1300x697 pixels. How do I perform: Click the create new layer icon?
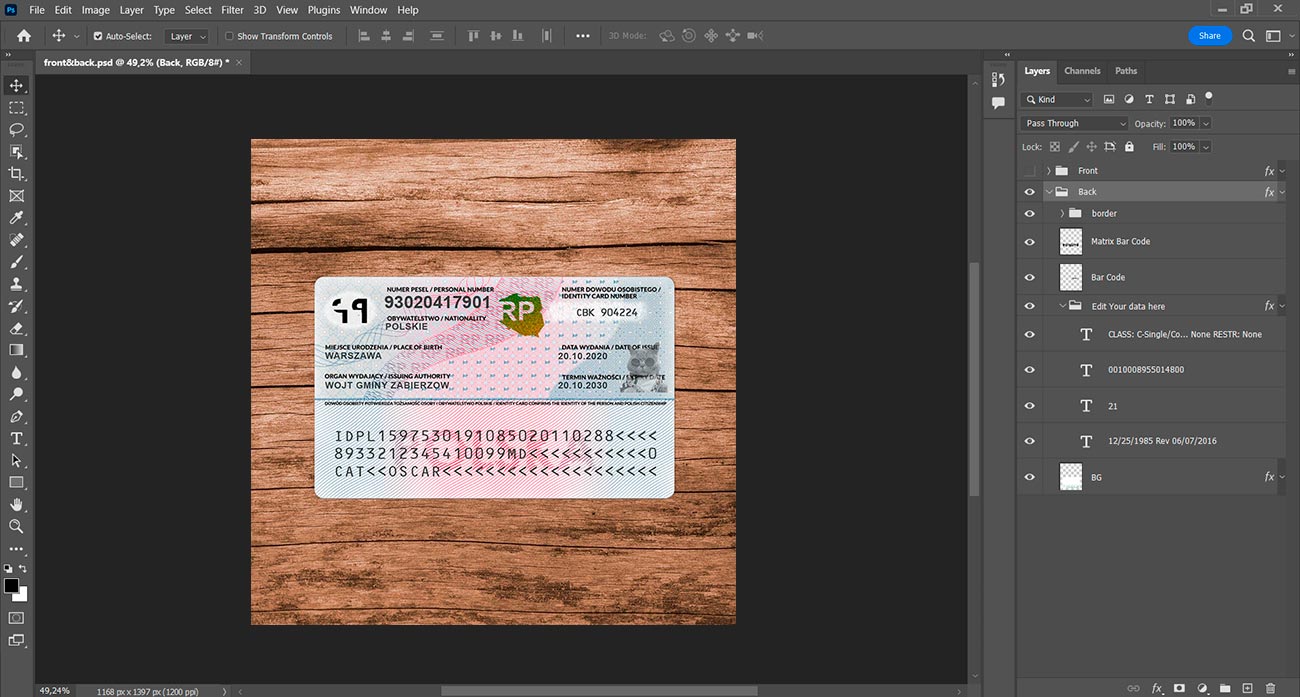(x=1247, y=688)
